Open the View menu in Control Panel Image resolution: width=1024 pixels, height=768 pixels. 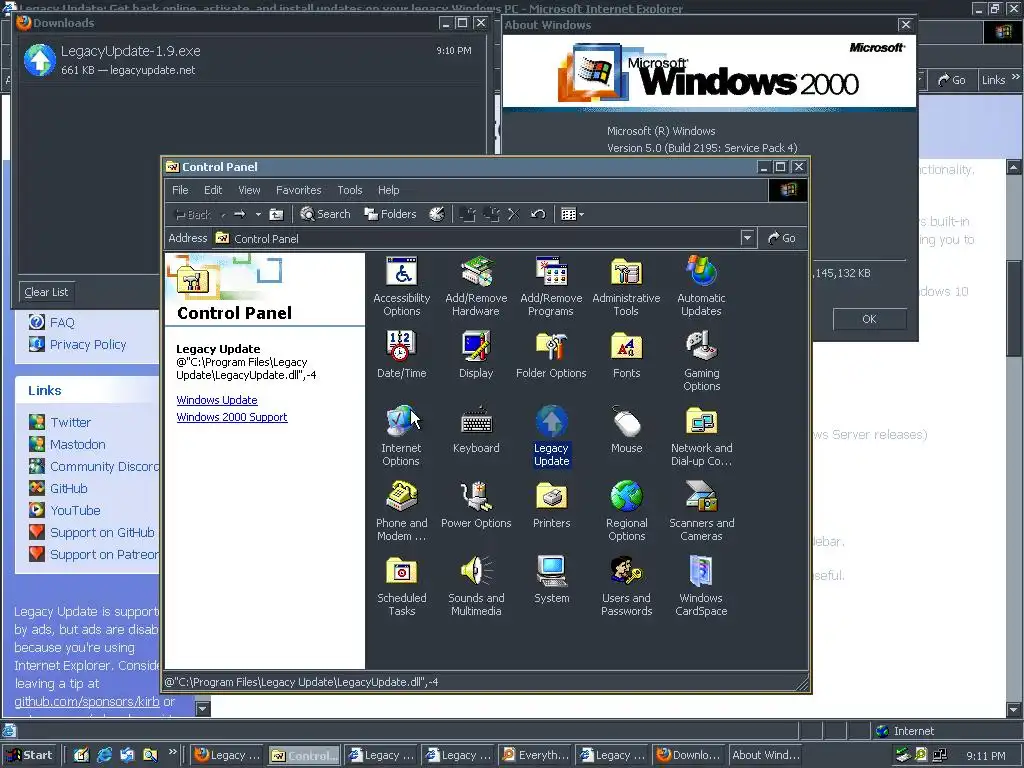[x=249, y=190]
